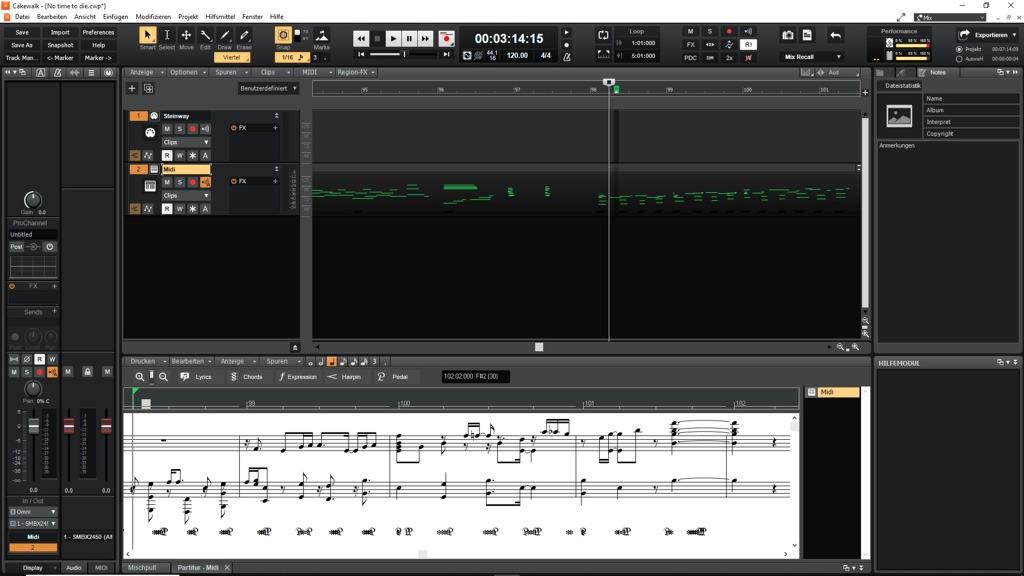The height and width of the screenshot is (576, 1024).
Task: Open the Exportieren dropdown
Action: (x=987, y=35)
